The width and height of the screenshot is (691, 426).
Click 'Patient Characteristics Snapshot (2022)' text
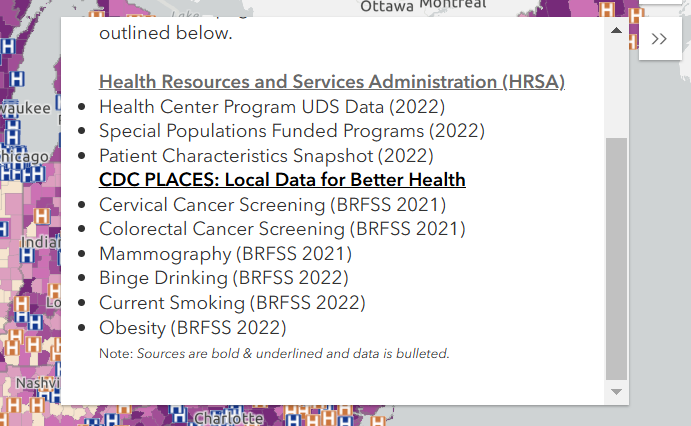(266, 156)
